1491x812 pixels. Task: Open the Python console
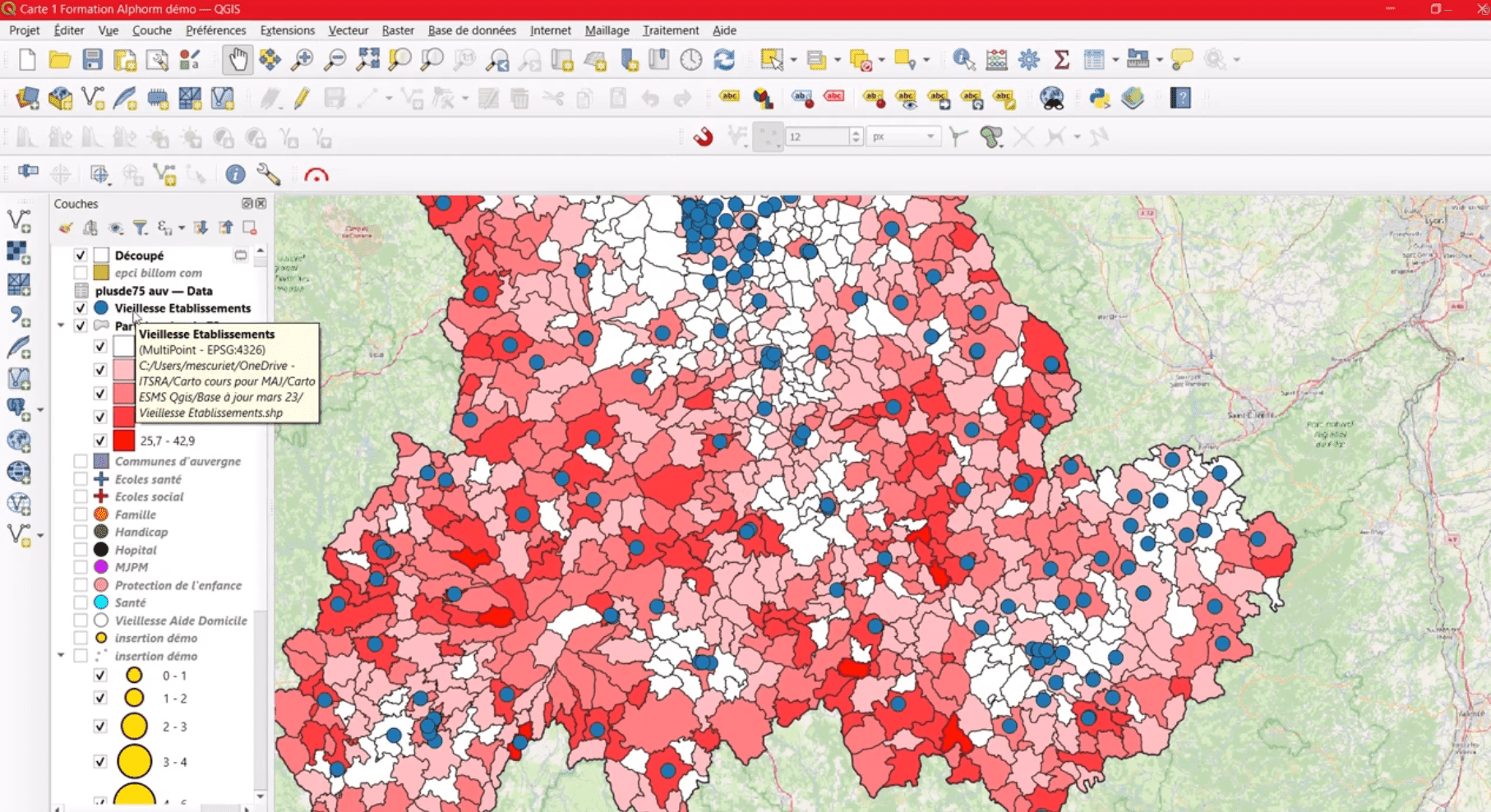[1100, 99]
